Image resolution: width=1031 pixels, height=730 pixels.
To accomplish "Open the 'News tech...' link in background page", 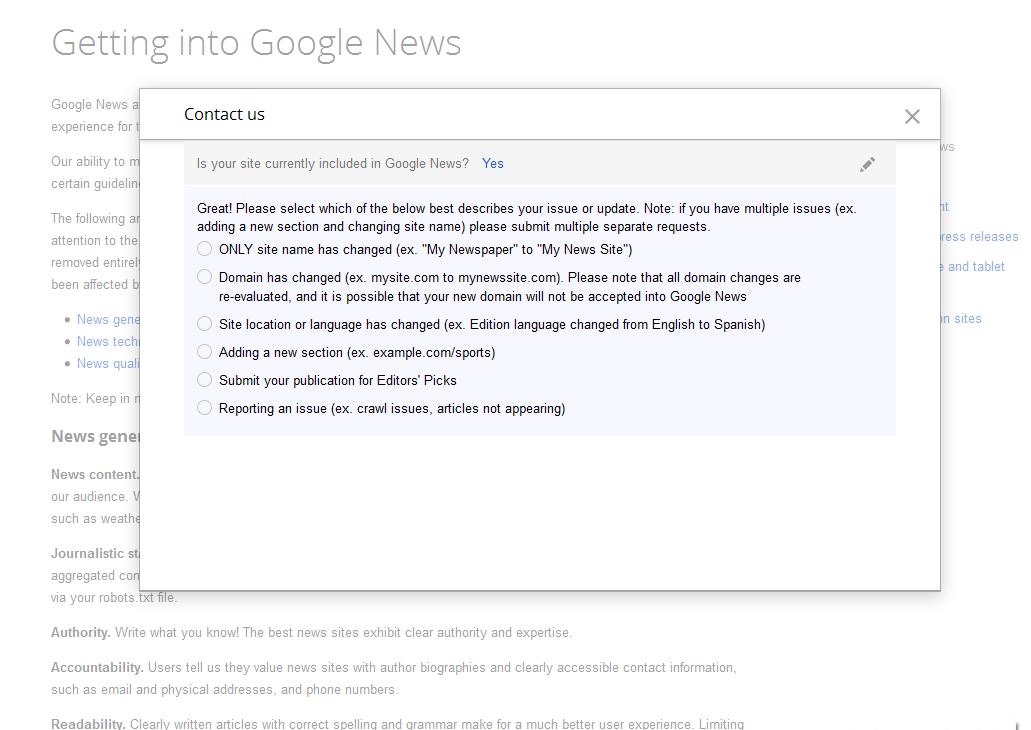I will 108,341.
